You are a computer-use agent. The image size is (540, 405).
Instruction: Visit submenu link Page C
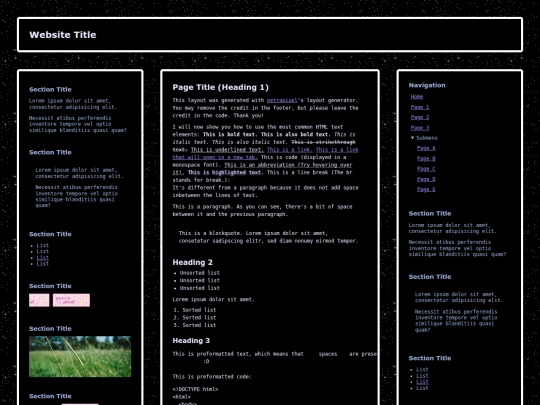point(426,169)
